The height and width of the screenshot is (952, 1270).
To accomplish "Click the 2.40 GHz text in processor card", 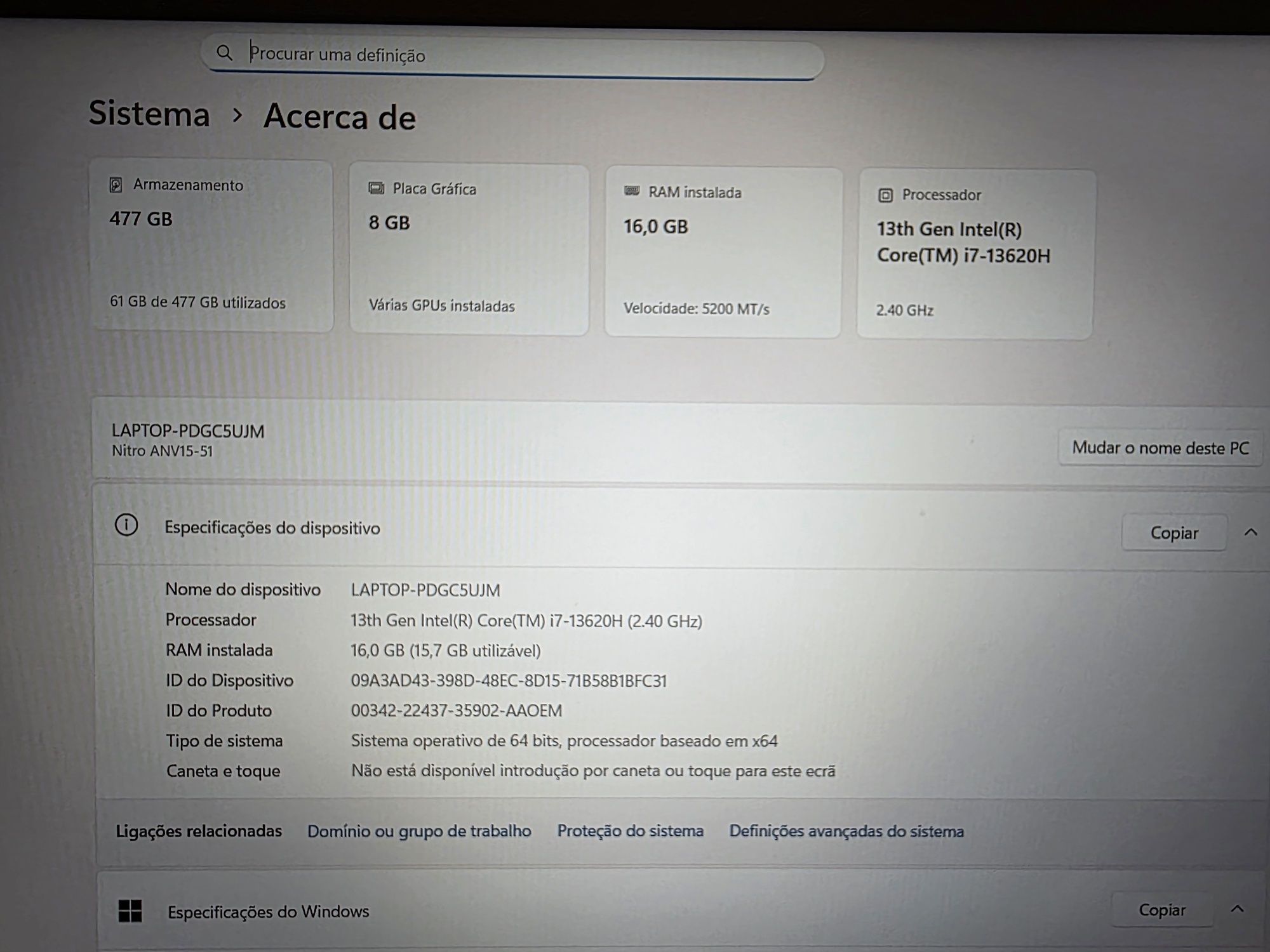I will coord(905,310).
